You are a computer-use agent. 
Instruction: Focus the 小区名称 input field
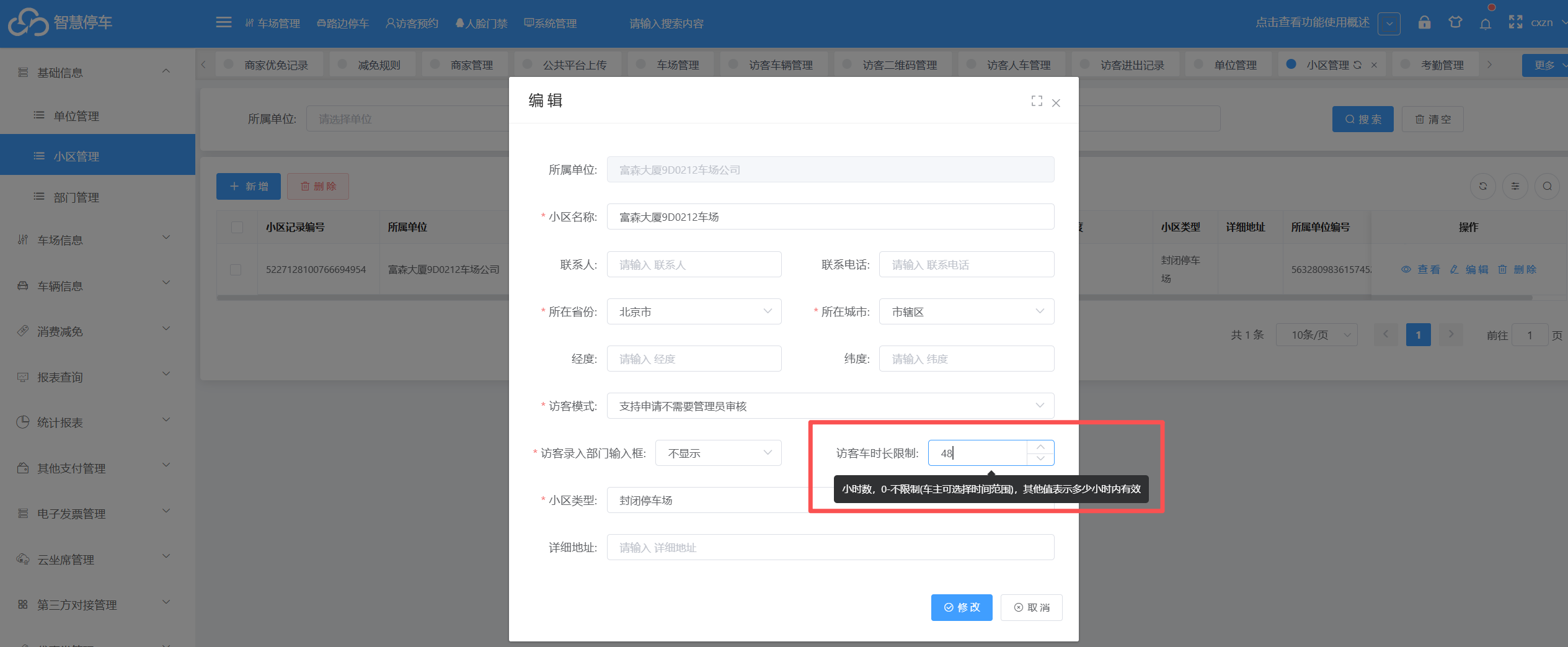830,217
